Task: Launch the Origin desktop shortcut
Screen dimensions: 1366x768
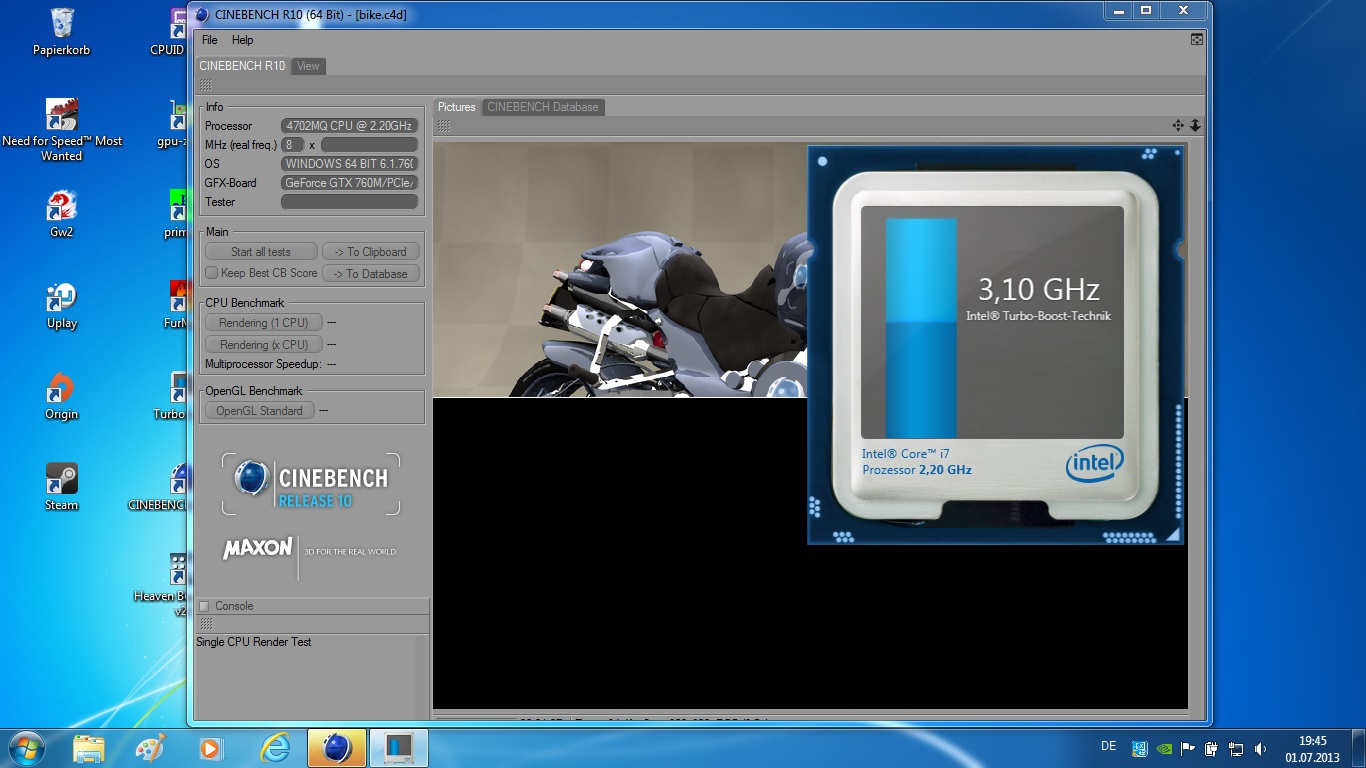Action: (61, 396)
